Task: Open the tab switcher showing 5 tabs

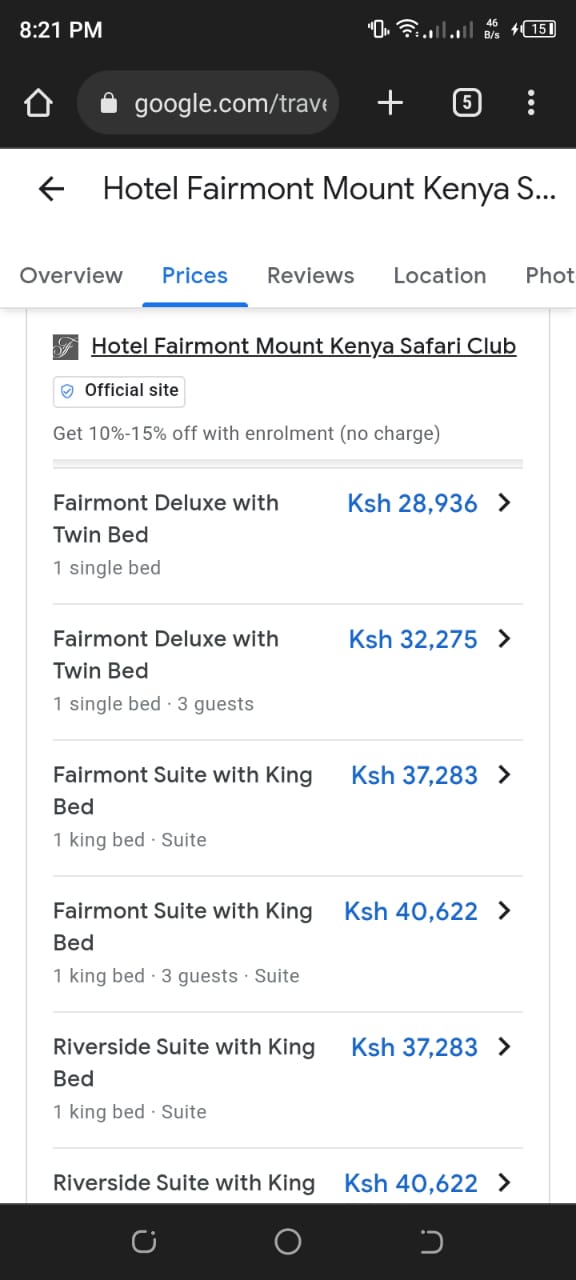Action: point(466,102)
